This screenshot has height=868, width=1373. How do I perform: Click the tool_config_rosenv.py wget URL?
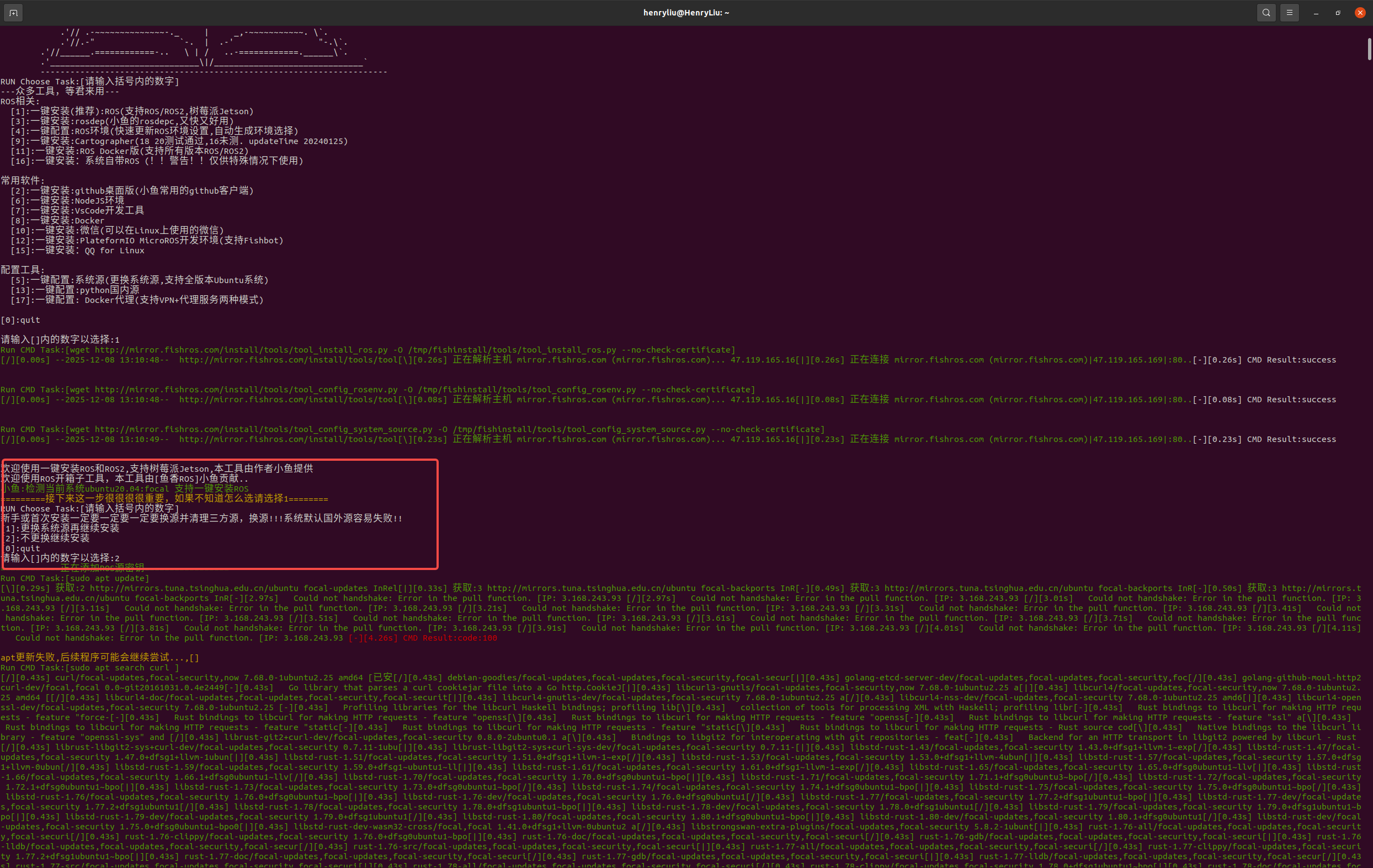click(x=246, y=390)
